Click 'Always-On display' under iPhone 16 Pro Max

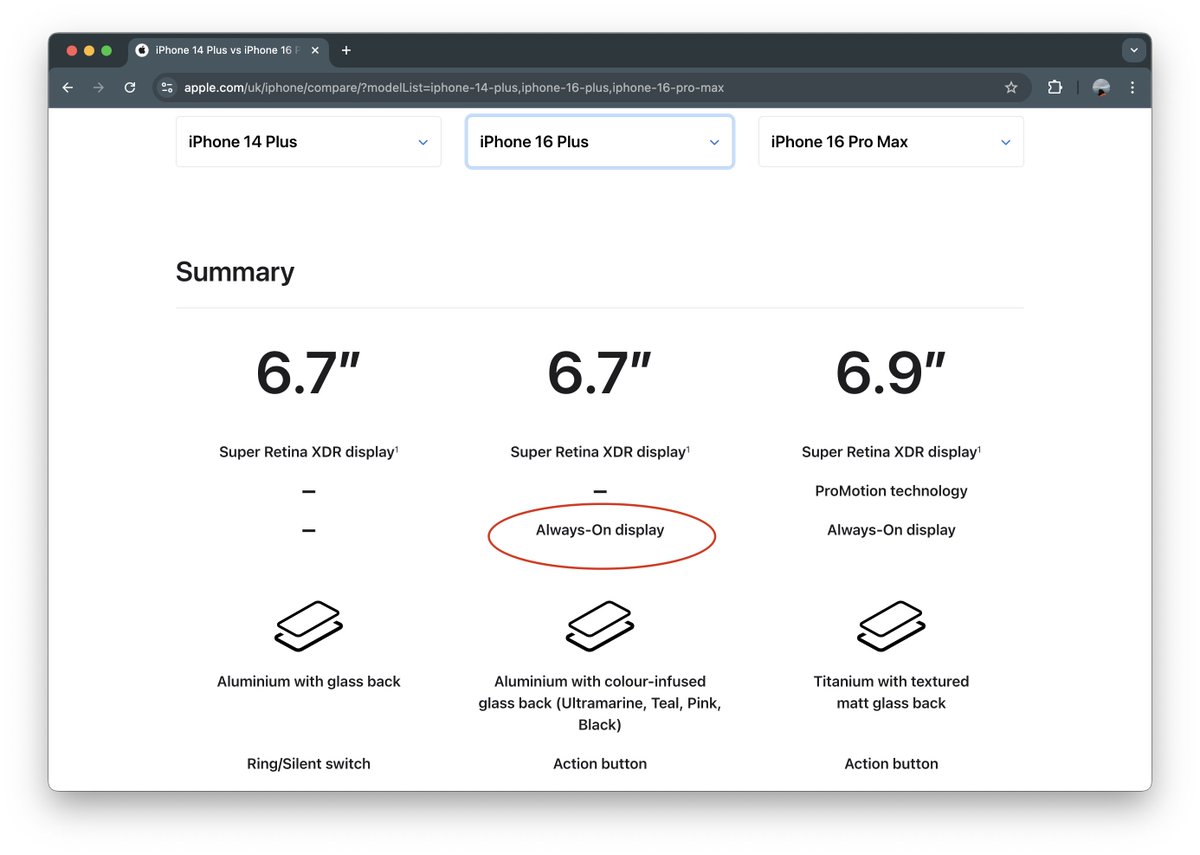pyautogui.click(x=891, y=530)
